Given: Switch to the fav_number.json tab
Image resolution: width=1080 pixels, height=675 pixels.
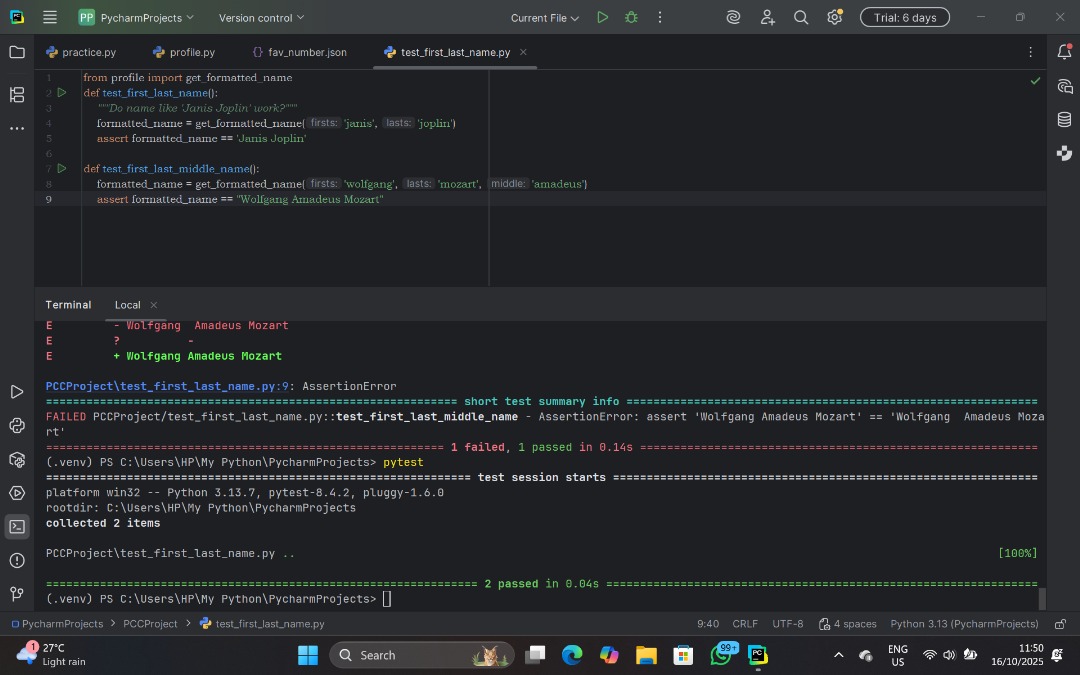Looking at the screenshot, I should [300, 52].
